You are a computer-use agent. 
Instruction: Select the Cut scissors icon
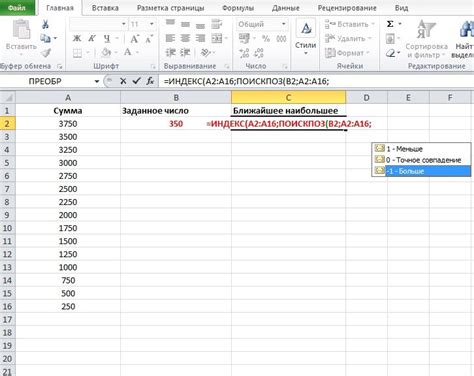tap(45, 24)
